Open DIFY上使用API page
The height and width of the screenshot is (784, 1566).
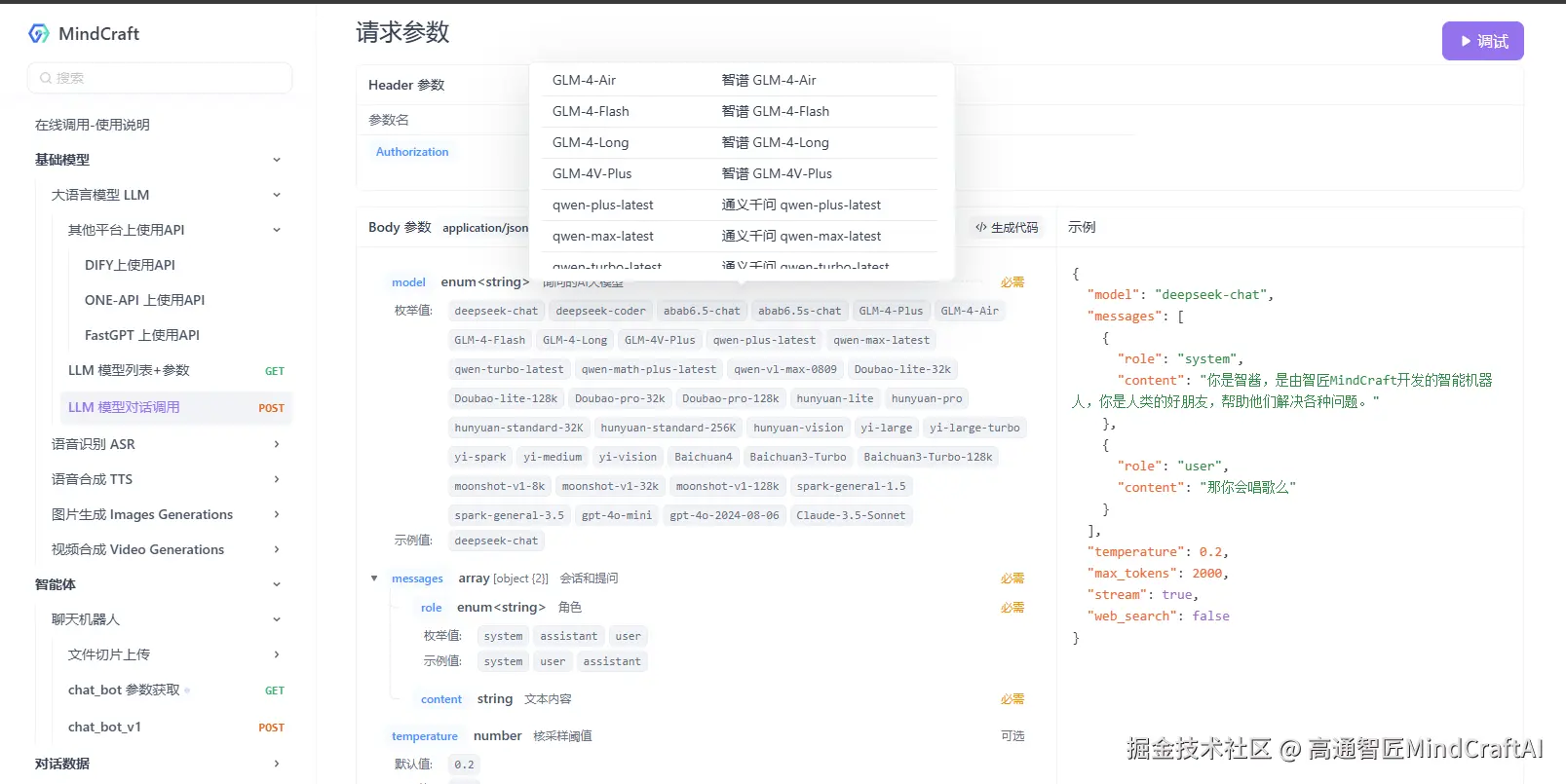(x=131, y=265)
